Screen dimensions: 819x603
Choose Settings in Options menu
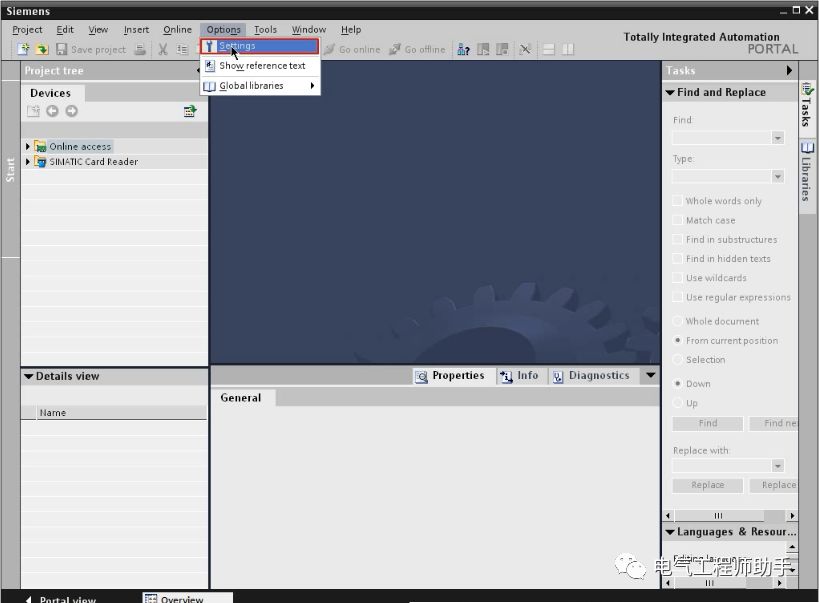[260, 46]
